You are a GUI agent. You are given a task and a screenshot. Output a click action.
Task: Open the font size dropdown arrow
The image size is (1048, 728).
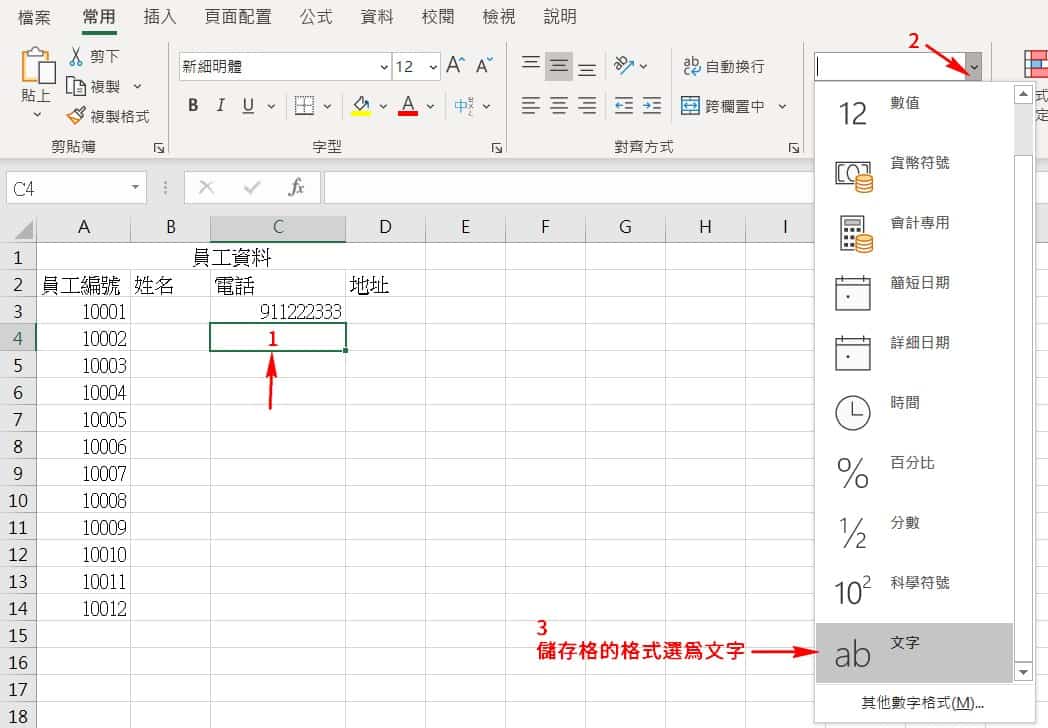(433, 67)
